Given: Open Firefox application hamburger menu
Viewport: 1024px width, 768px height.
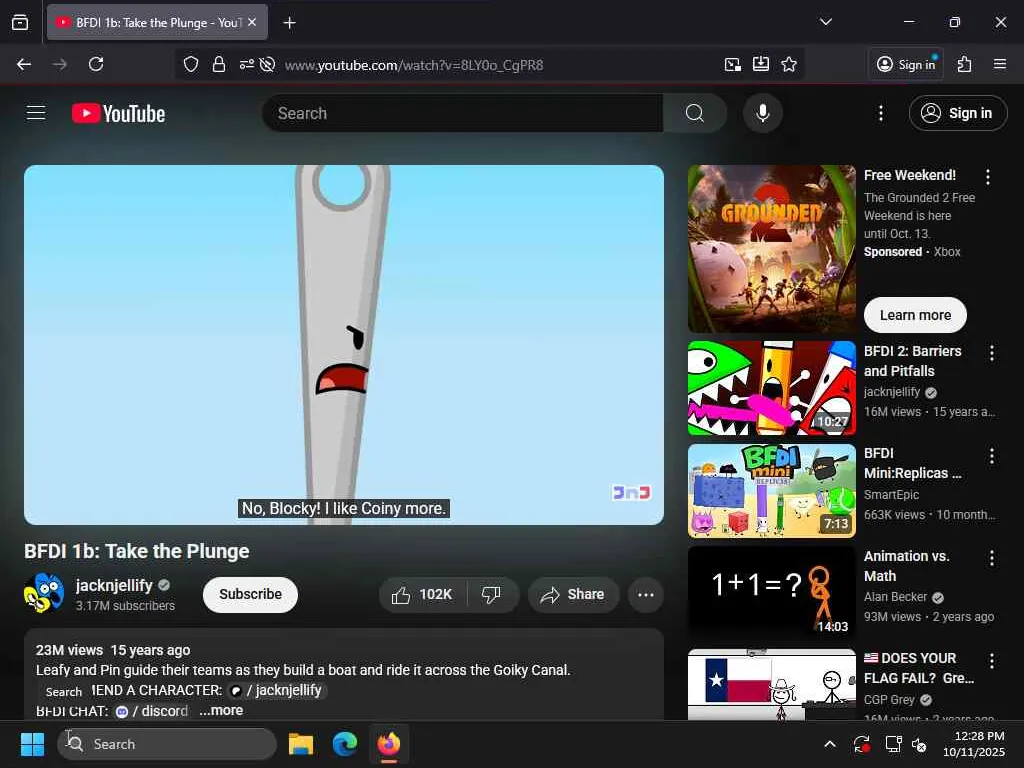Looking at the screenshot, I should [x=1000, y=64].
